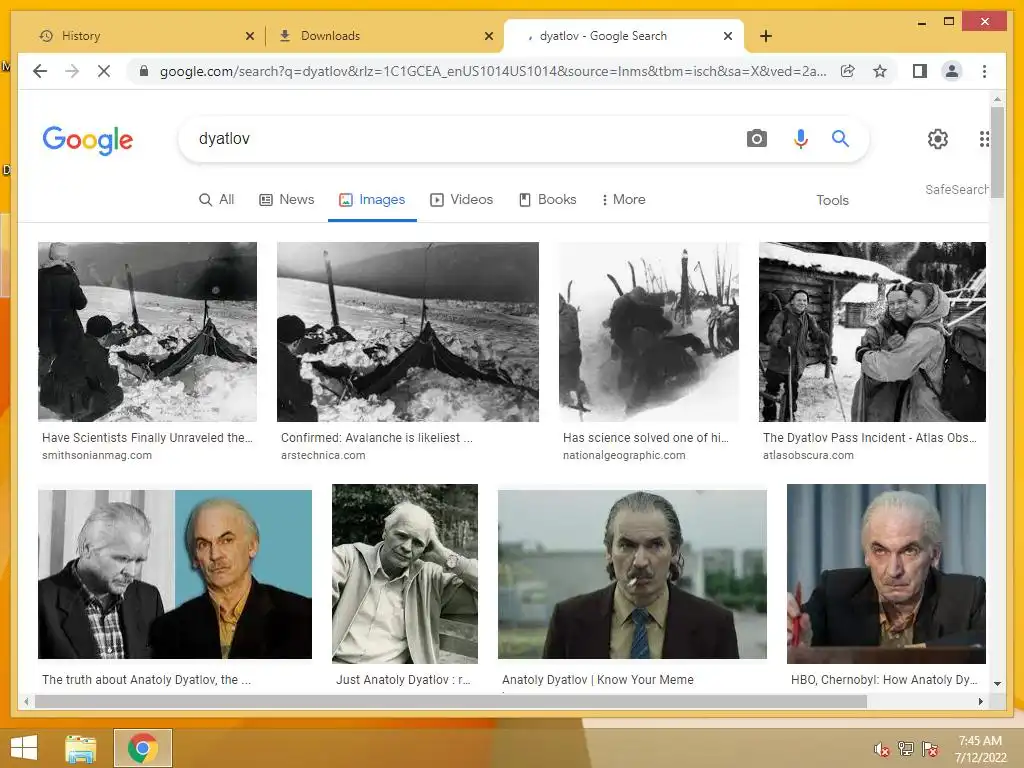Click the scroll up arrow
The image size is (1024, 768).
coord(997,99)
